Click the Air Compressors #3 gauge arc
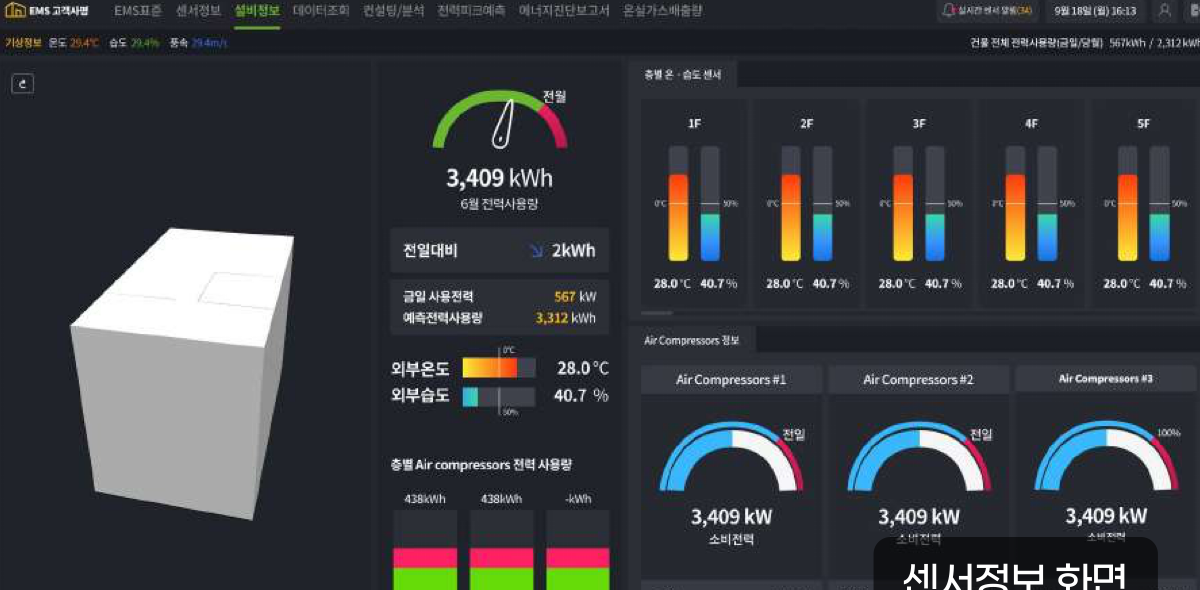1200x590 pixels. tap(1106, 455)
